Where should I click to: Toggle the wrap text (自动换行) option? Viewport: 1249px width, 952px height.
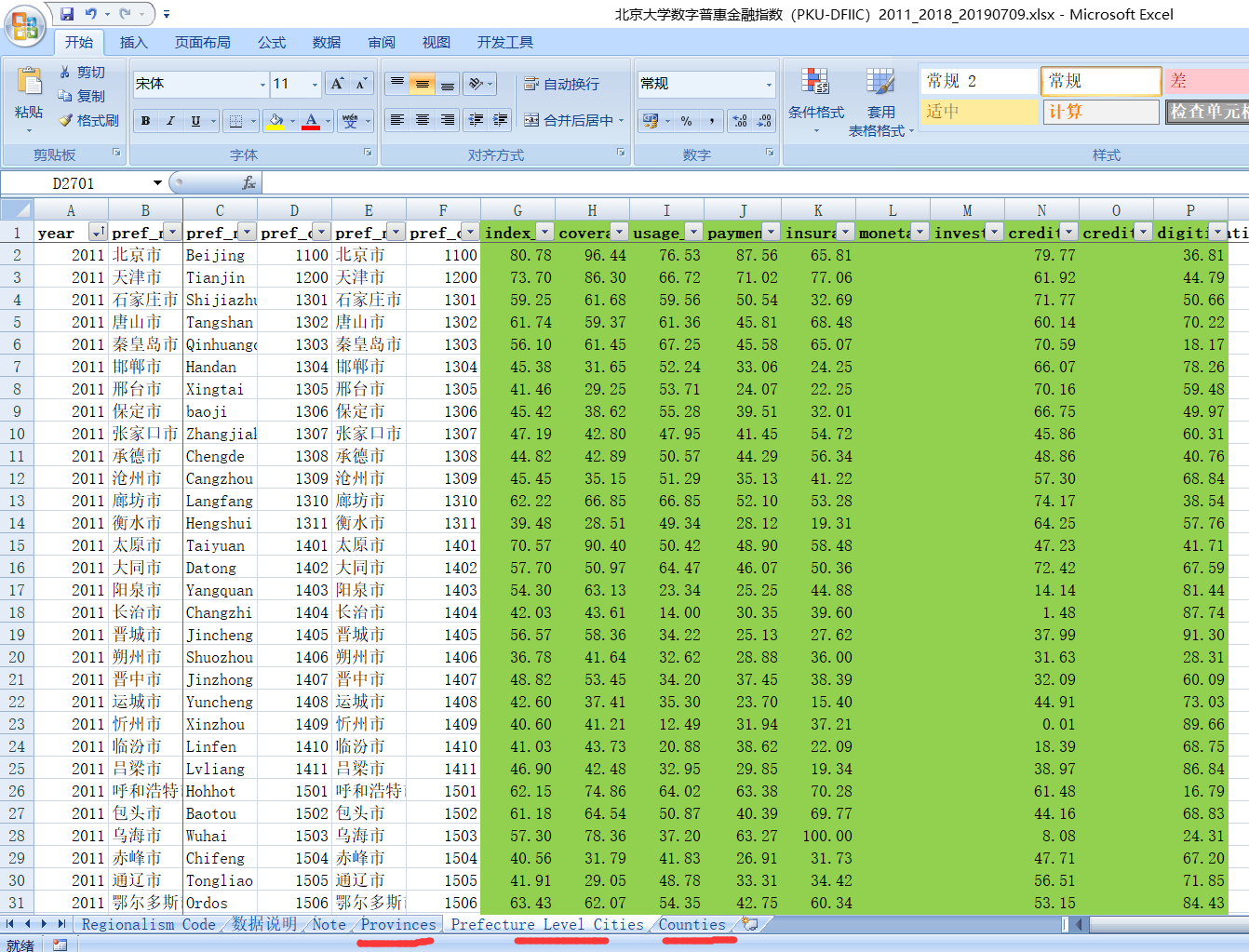tap(562, 84)
